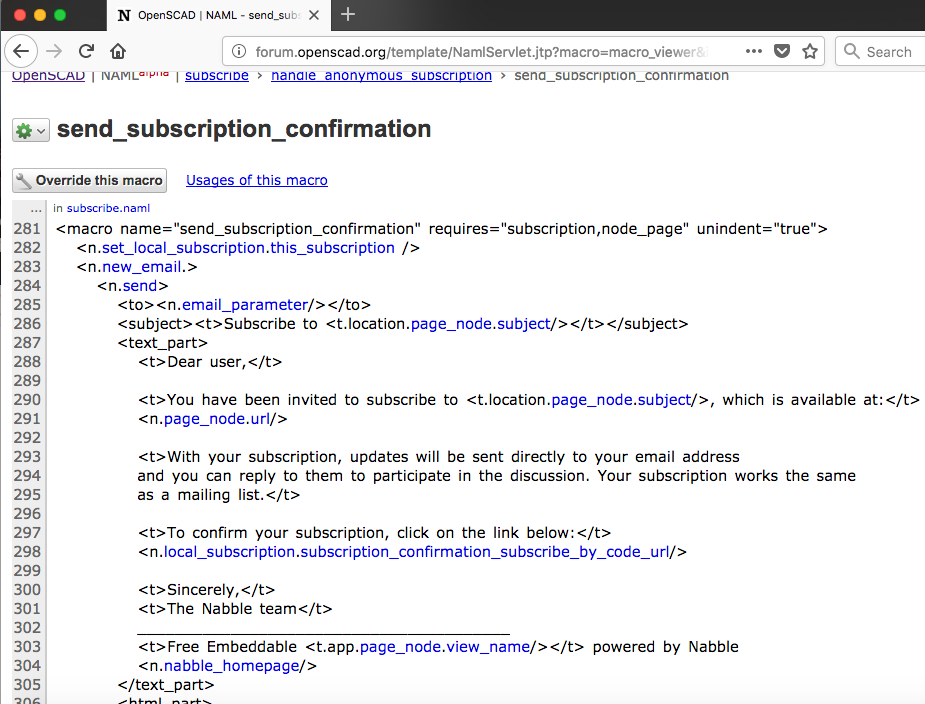Go to the browser home page

(x=118, y=51)
